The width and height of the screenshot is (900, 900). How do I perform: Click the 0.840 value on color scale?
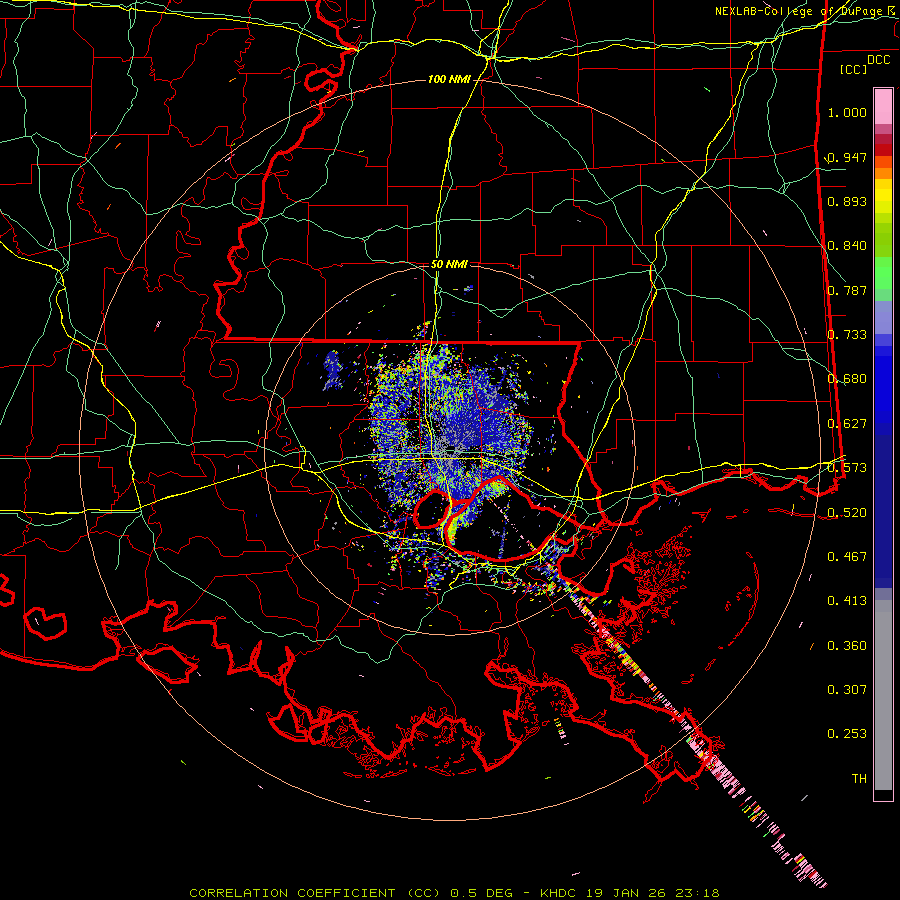847,246
